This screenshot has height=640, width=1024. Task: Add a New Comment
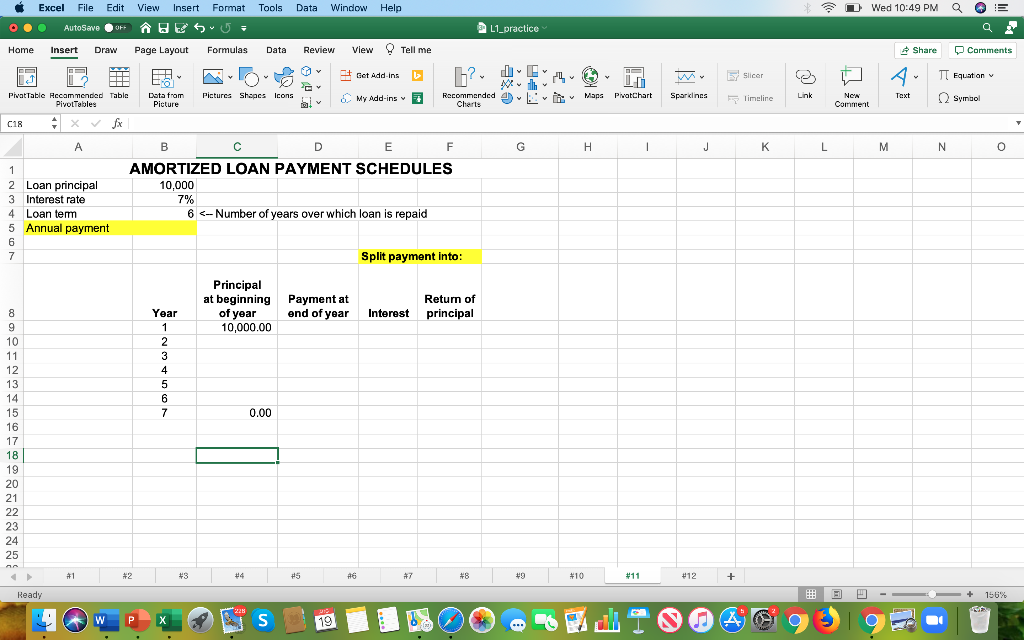851,85
